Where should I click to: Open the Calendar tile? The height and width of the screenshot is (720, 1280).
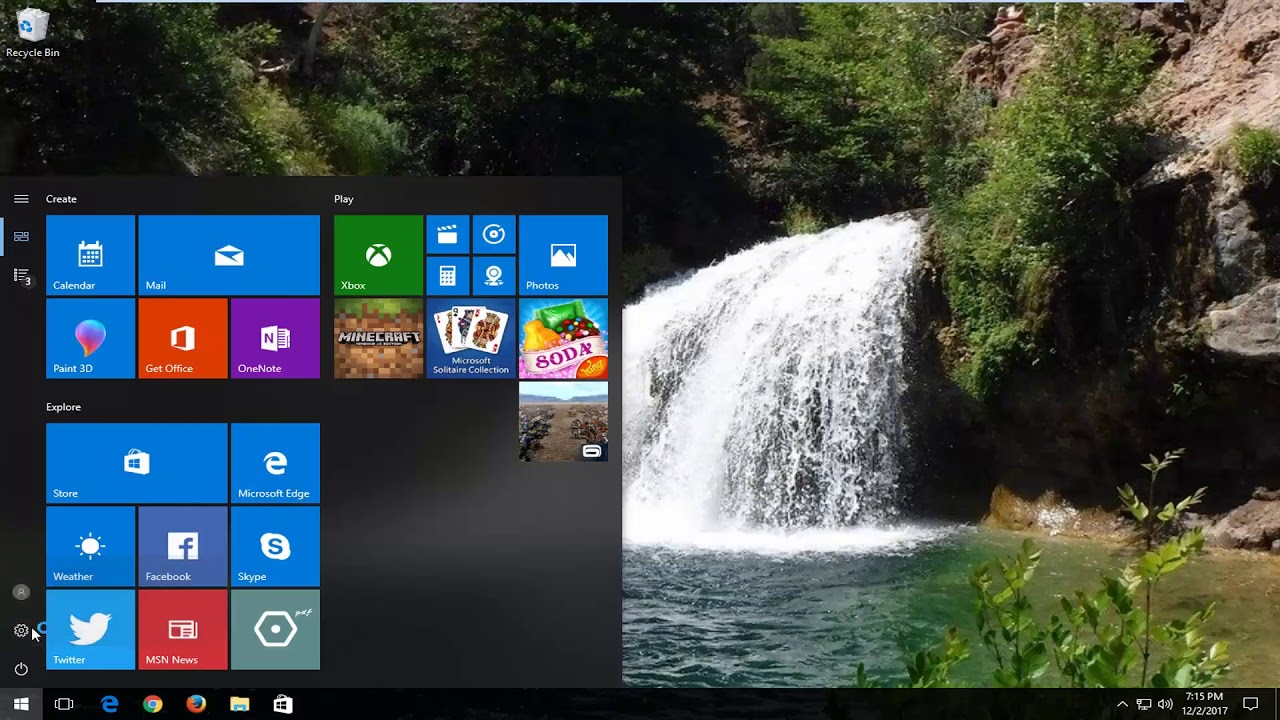(90, 255)
